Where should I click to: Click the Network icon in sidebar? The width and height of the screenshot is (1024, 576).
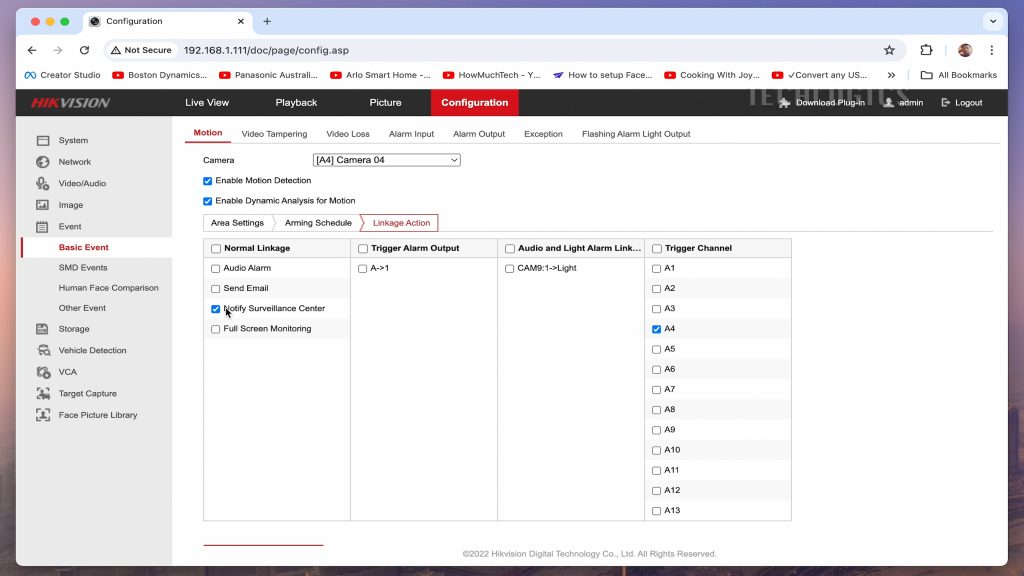(43, 162)
